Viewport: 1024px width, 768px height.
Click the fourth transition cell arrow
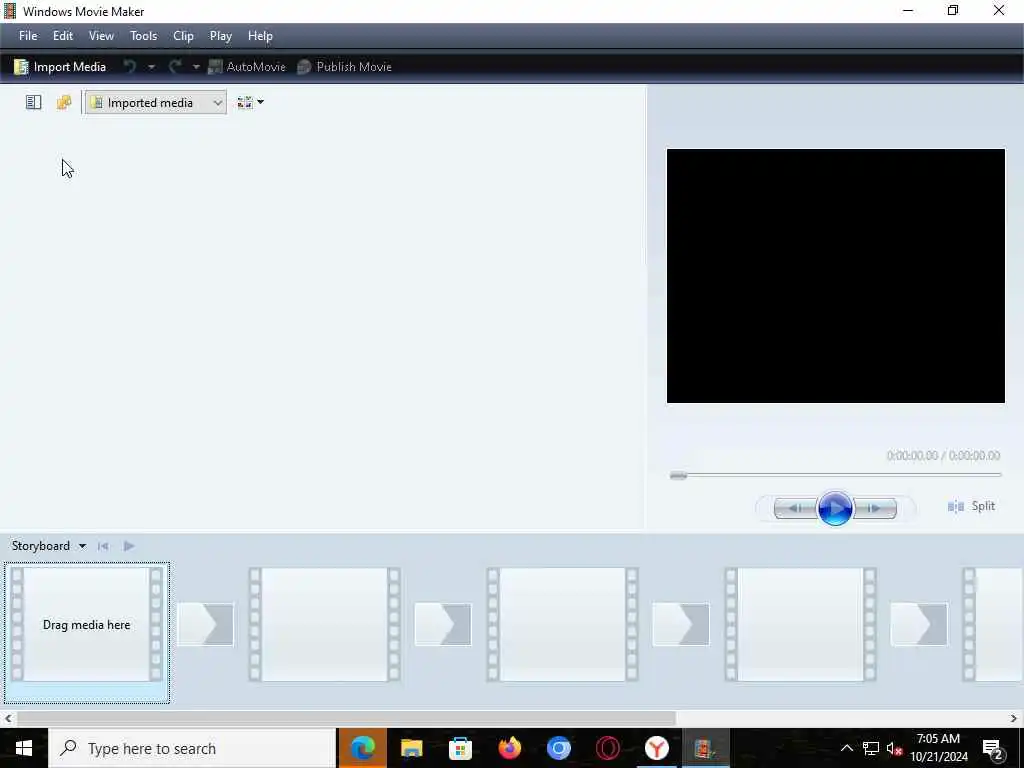[x=919, y=624]
